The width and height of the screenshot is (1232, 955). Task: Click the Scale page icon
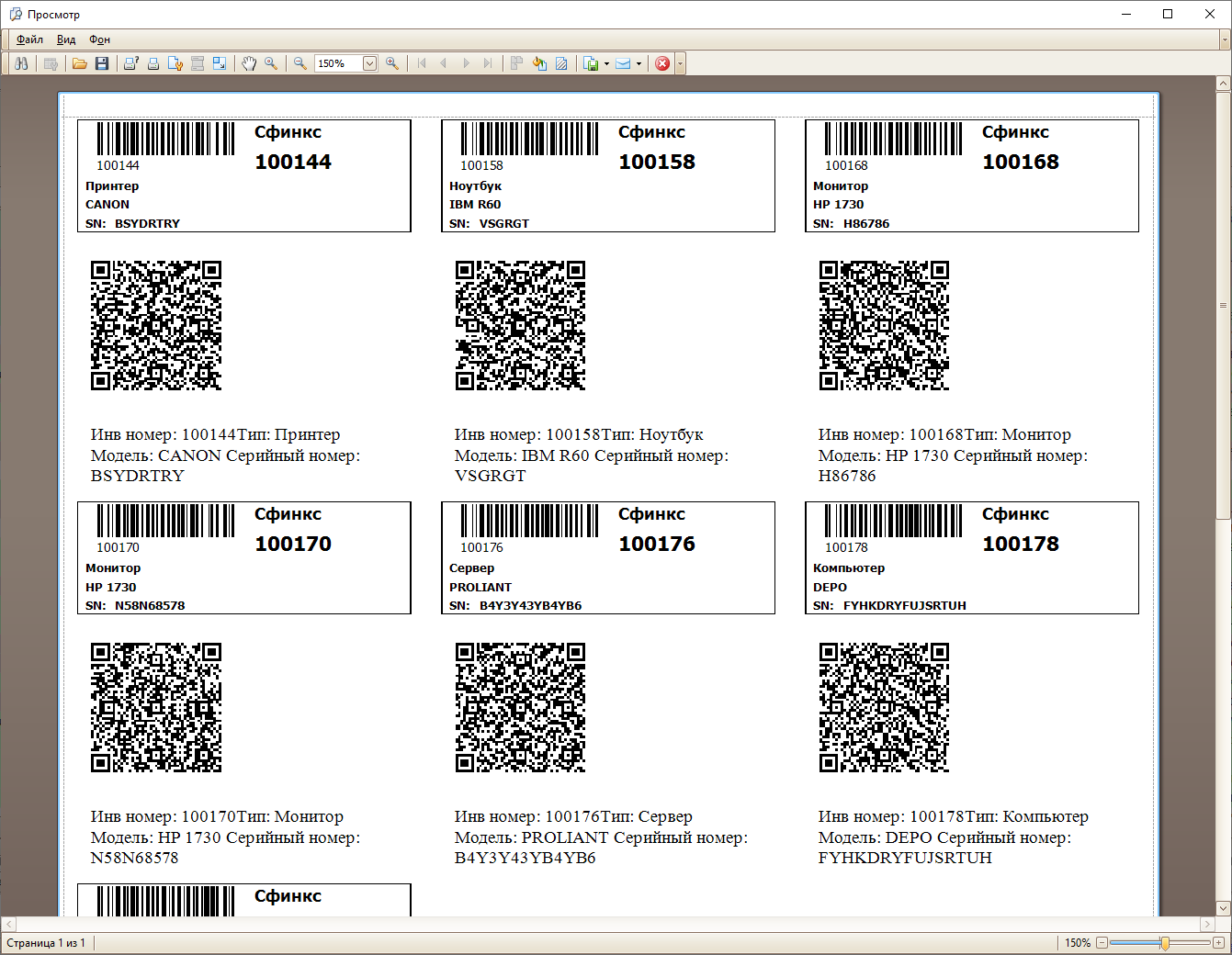(x=220, y=63)
